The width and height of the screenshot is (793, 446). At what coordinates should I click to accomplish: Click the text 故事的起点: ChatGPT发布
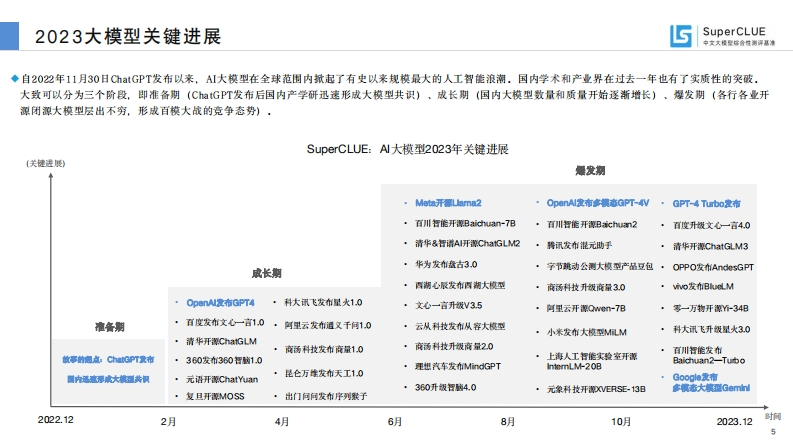click(108, 360)
